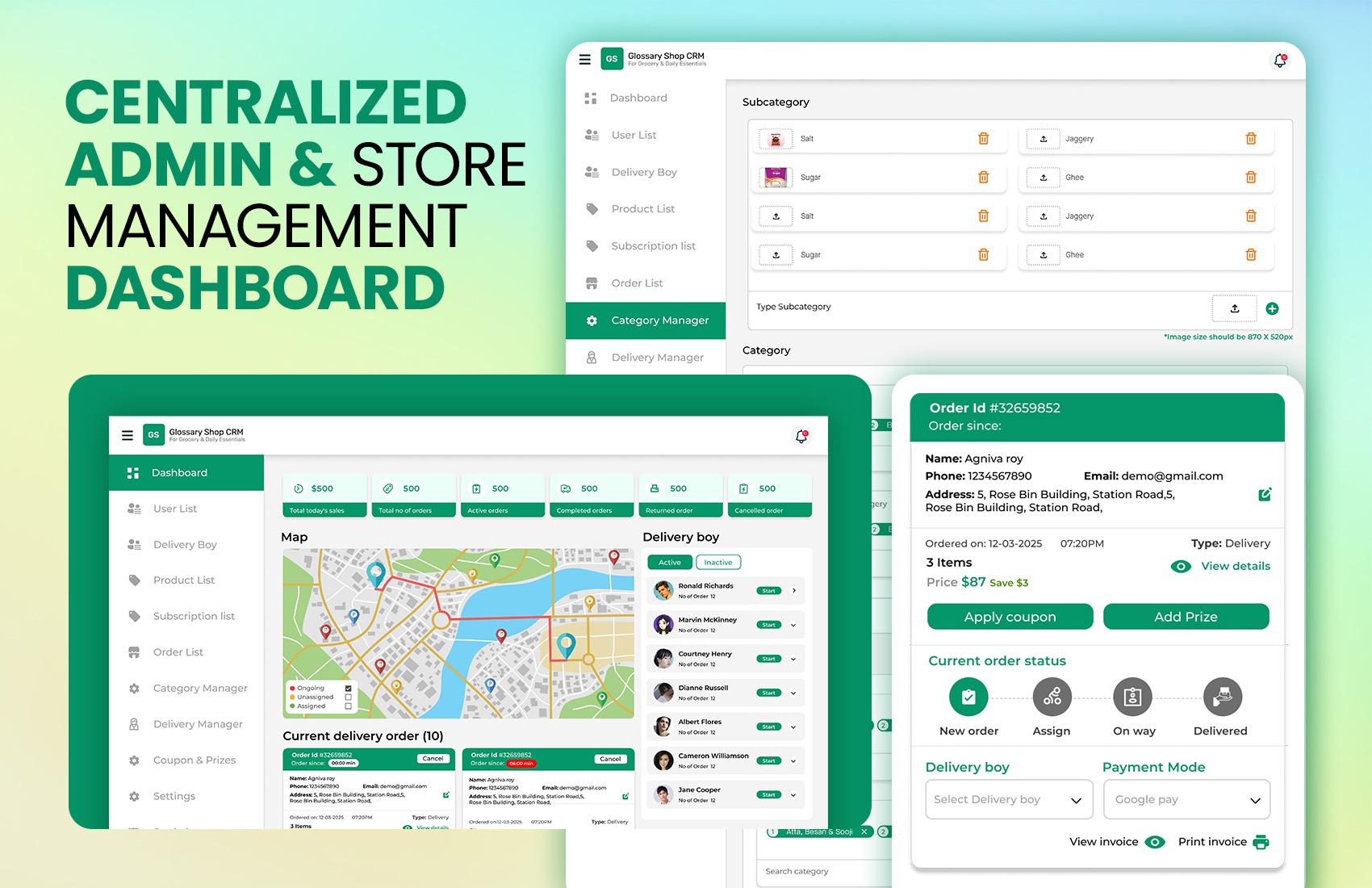Delete the first Jaggery subcategory

(x=1250, y=139)
